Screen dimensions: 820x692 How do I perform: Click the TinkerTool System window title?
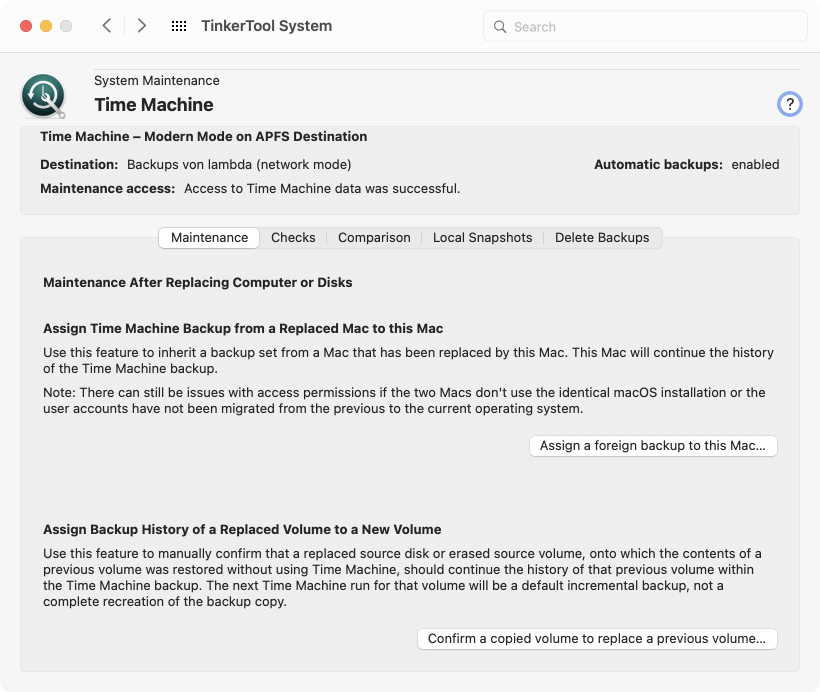tap(267, 26)
